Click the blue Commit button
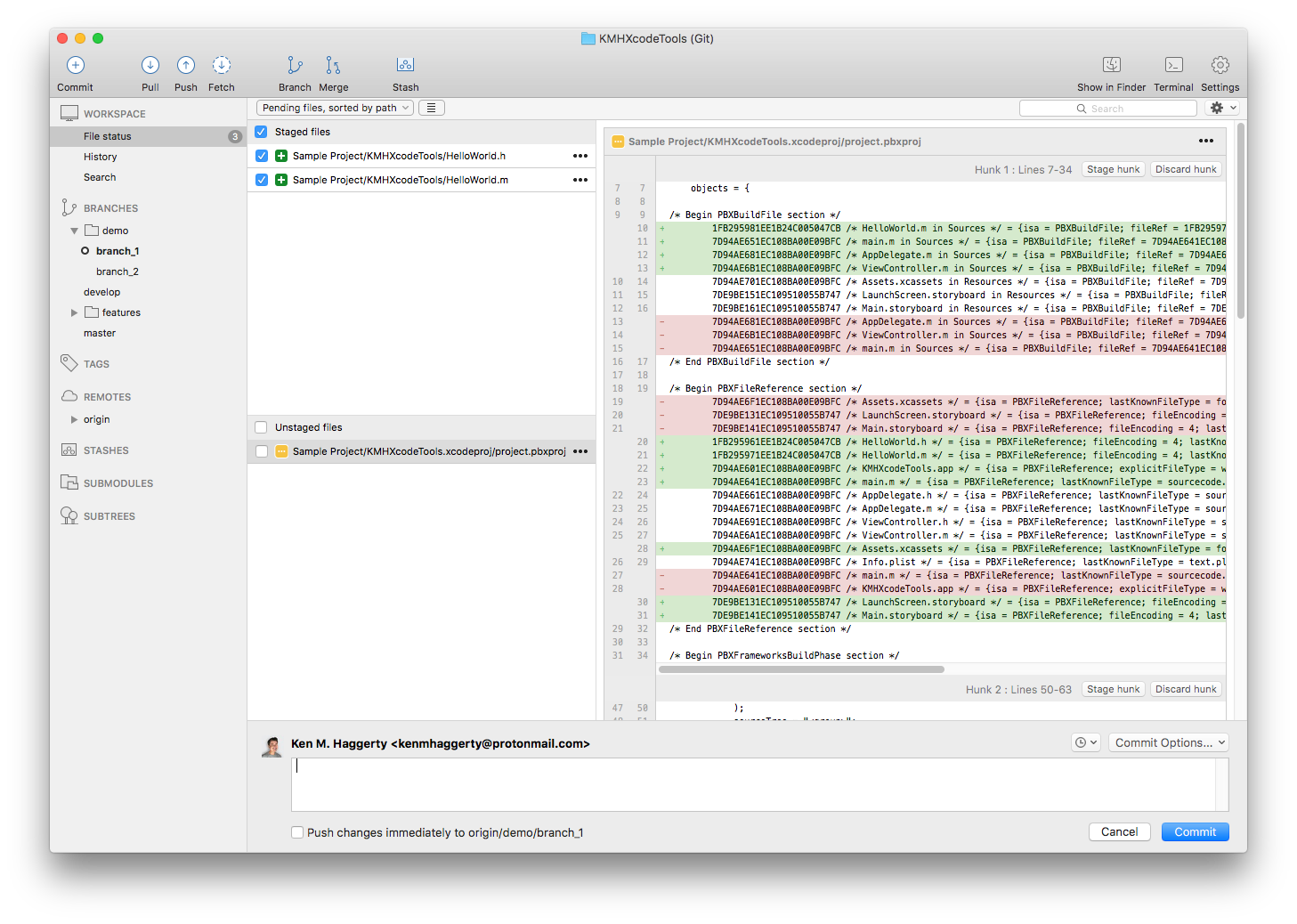The height and width of the screenshot is (924, 1297). [1195, 831]
